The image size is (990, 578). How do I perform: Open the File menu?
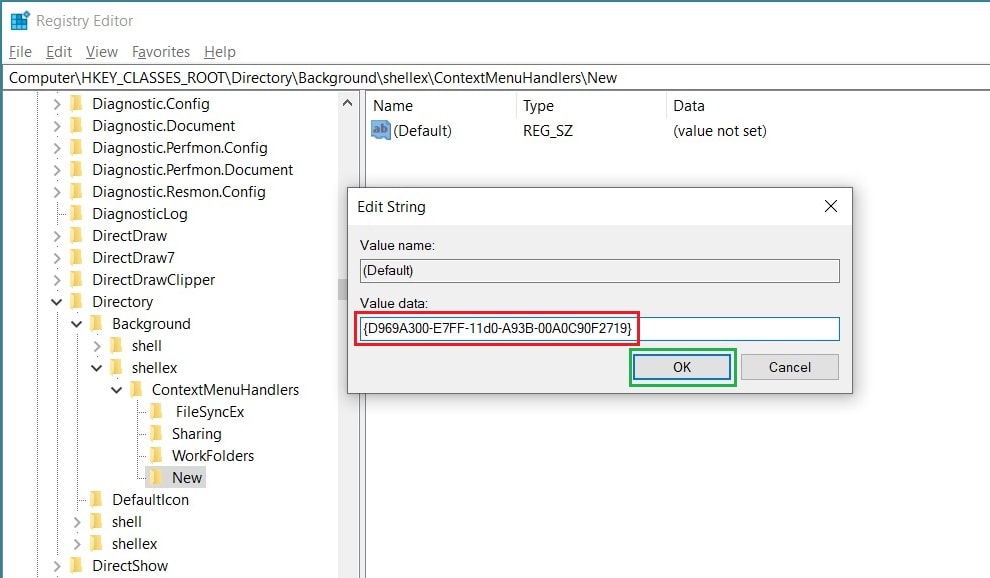[20, 52]
